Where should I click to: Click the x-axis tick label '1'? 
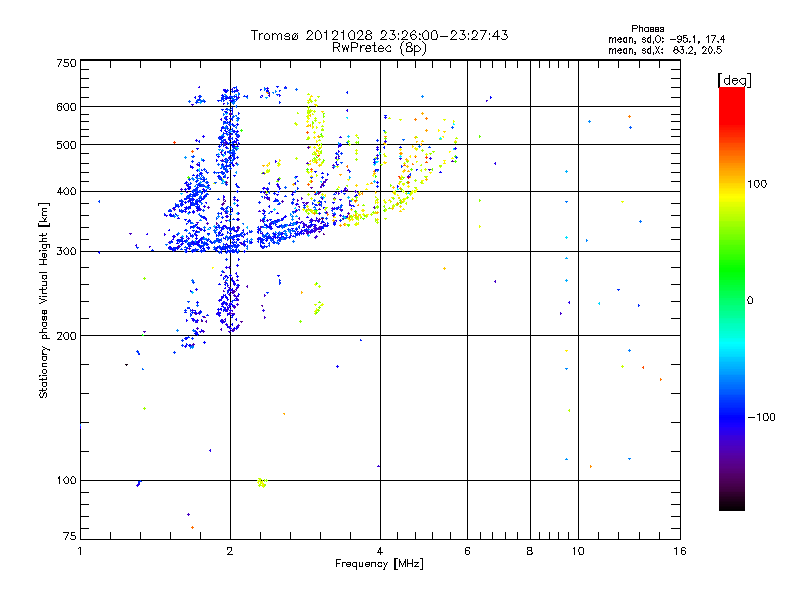click(80, 551)
